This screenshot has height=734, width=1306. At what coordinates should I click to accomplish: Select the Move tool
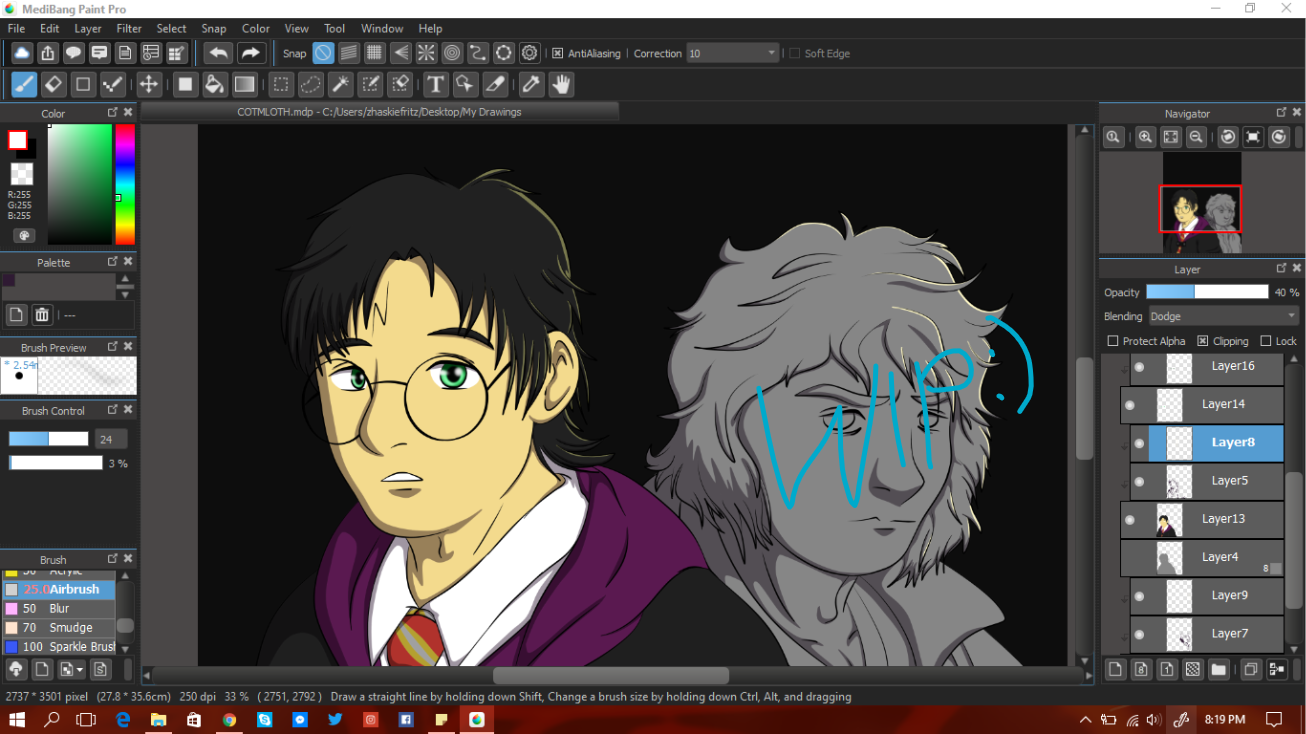tap(149, 85)
